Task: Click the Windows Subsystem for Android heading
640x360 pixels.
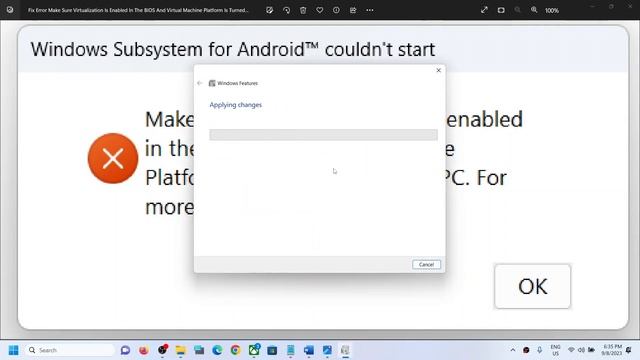Action: [233, 50]
